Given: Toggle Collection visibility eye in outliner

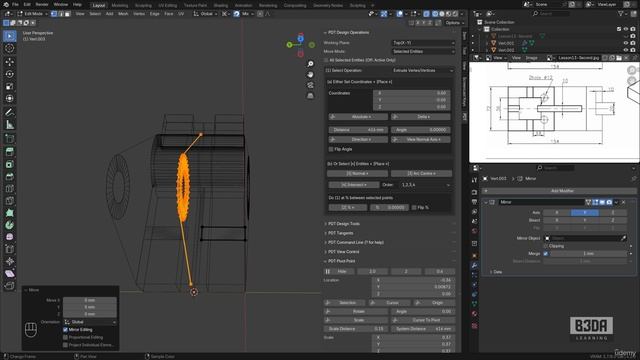Looking at the screenshot, I should (626, 29).
